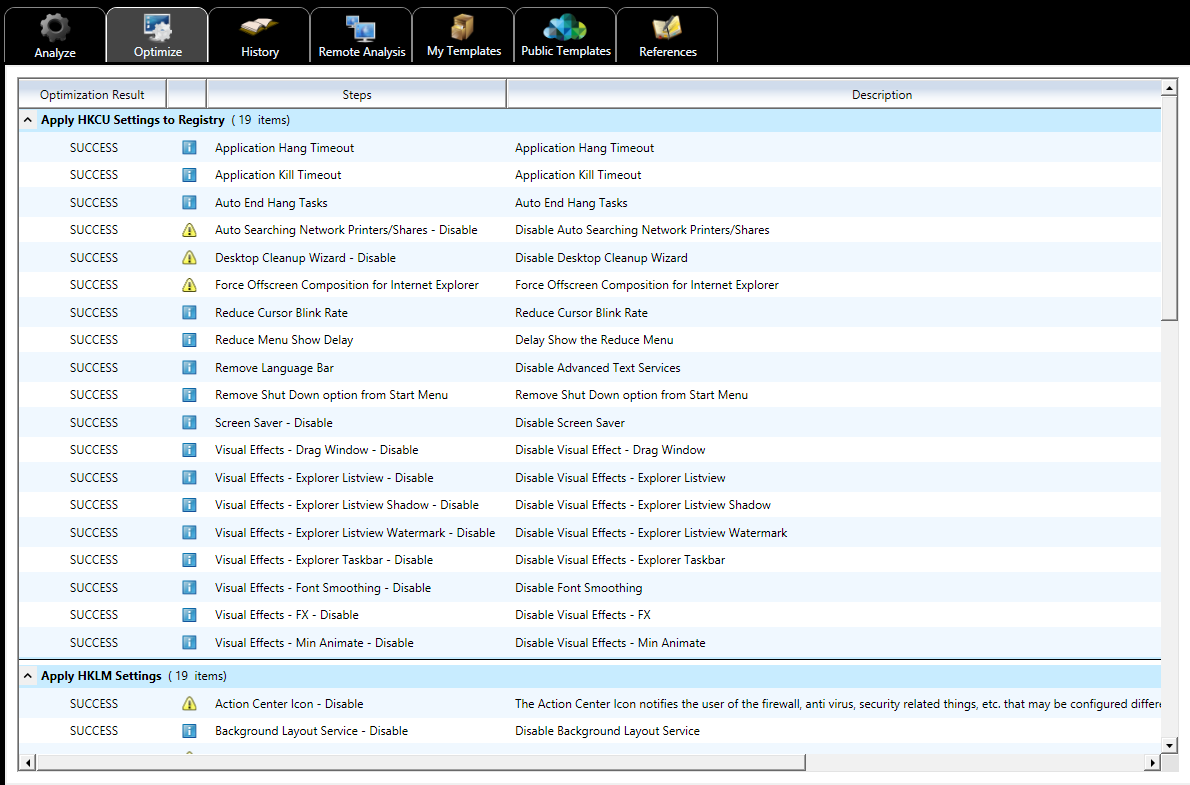Open the My Templates tab
Image resolution: width=1190 pixels, height=785 pixels.
[464, 35]
